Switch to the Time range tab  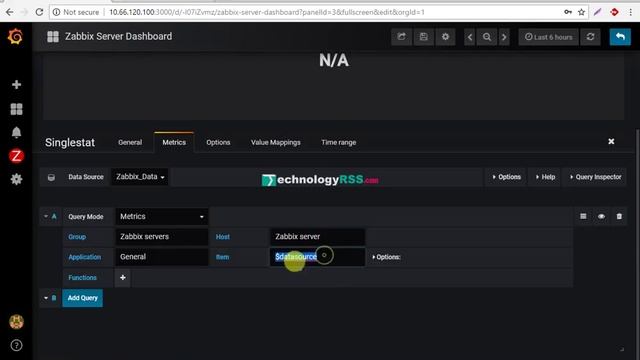tap(338, 142)
